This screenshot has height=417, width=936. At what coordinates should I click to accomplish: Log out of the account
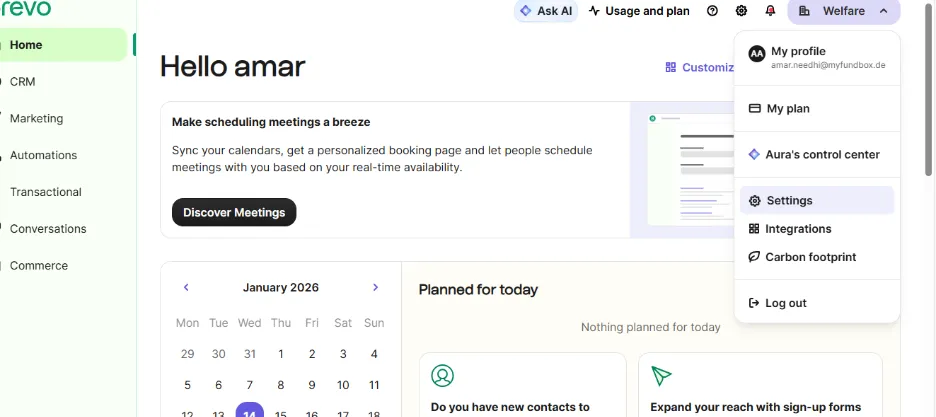coord(817,303)
